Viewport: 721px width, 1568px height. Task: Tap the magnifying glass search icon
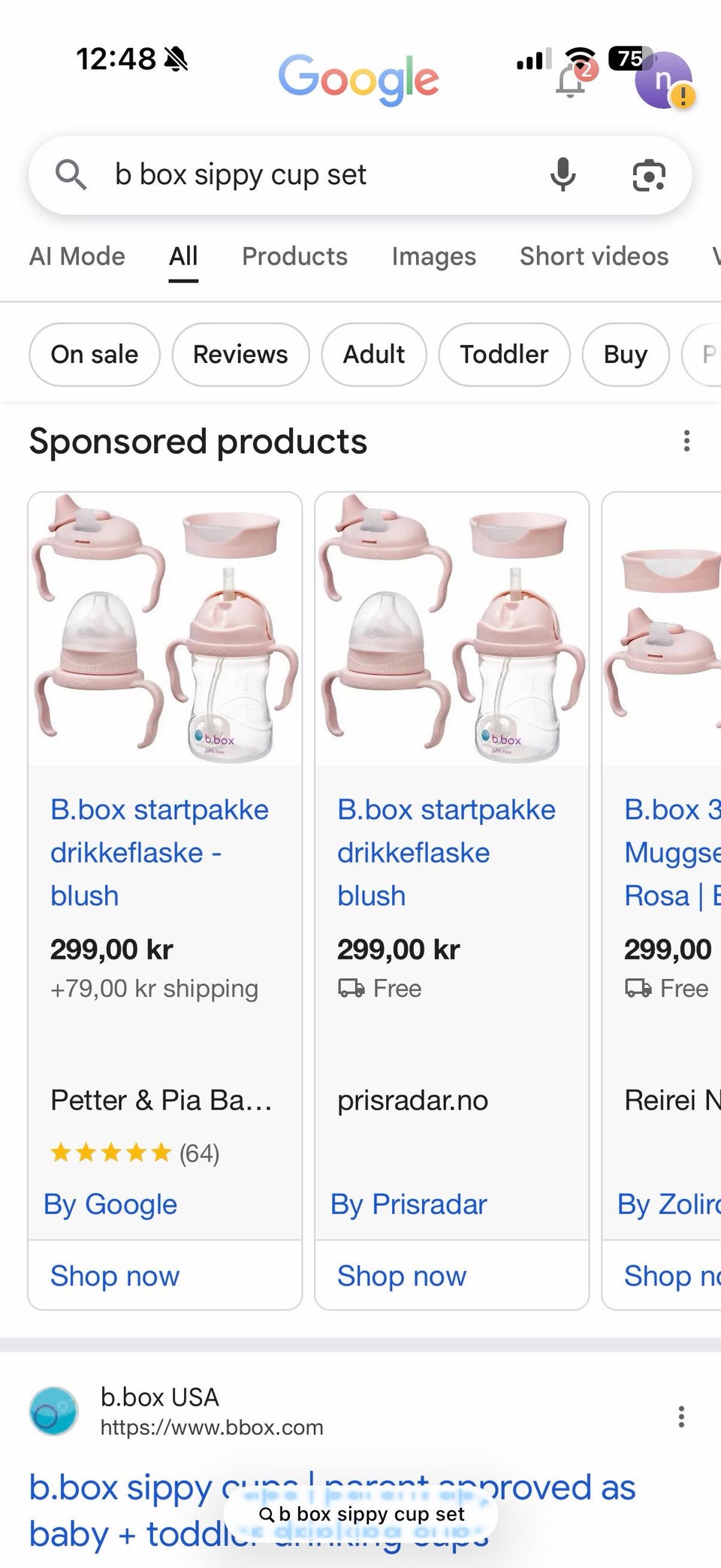click(x=71, y=175)
